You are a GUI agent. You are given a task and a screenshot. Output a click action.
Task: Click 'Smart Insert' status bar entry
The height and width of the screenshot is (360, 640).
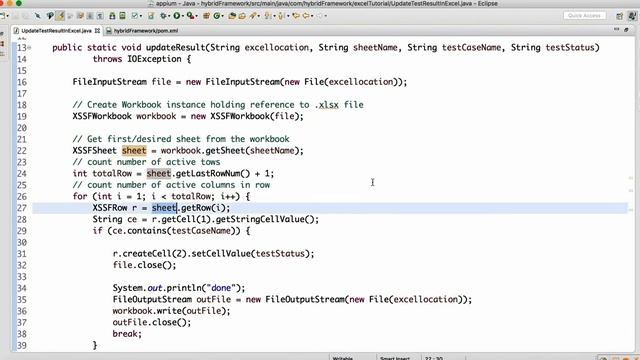tap(395, 358)
